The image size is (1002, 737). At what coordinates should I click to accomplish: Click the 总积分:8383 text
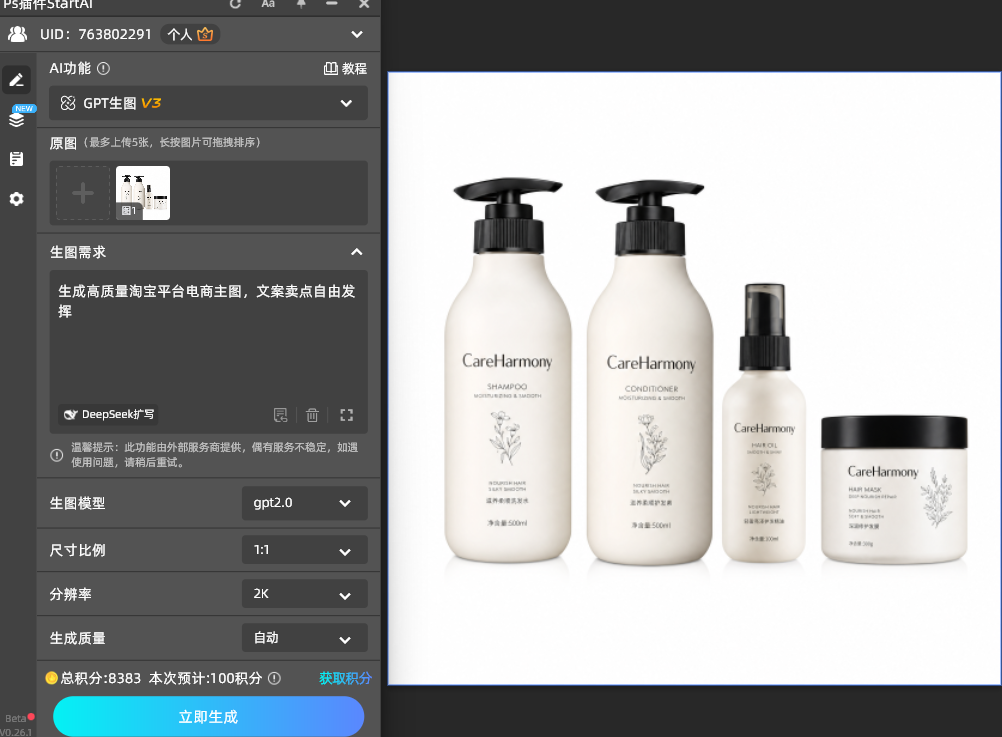(100, 678)
